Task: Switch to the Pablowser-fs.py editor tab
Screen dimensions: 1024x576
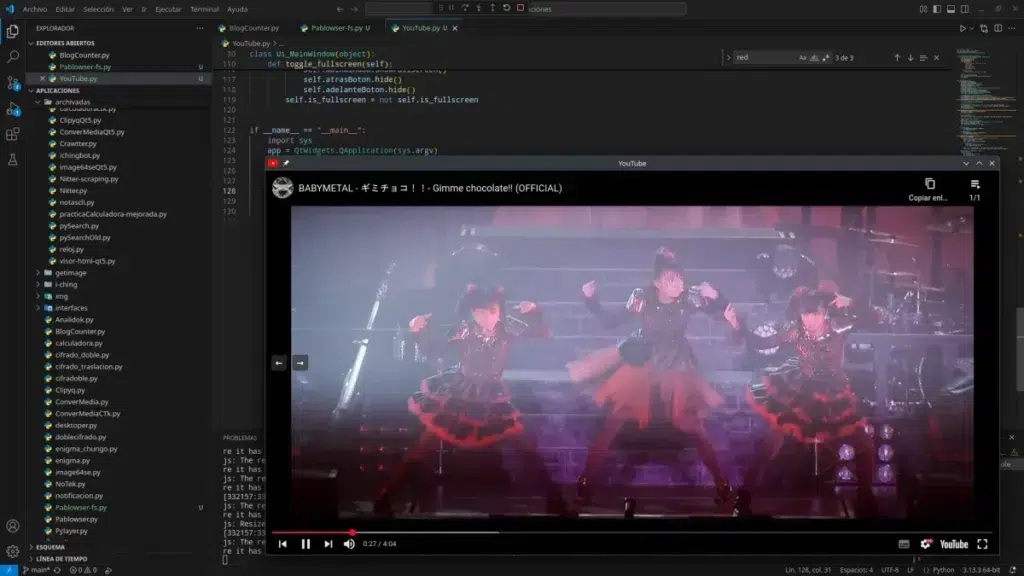Action: pyautogui.click(x=337, y=28)
